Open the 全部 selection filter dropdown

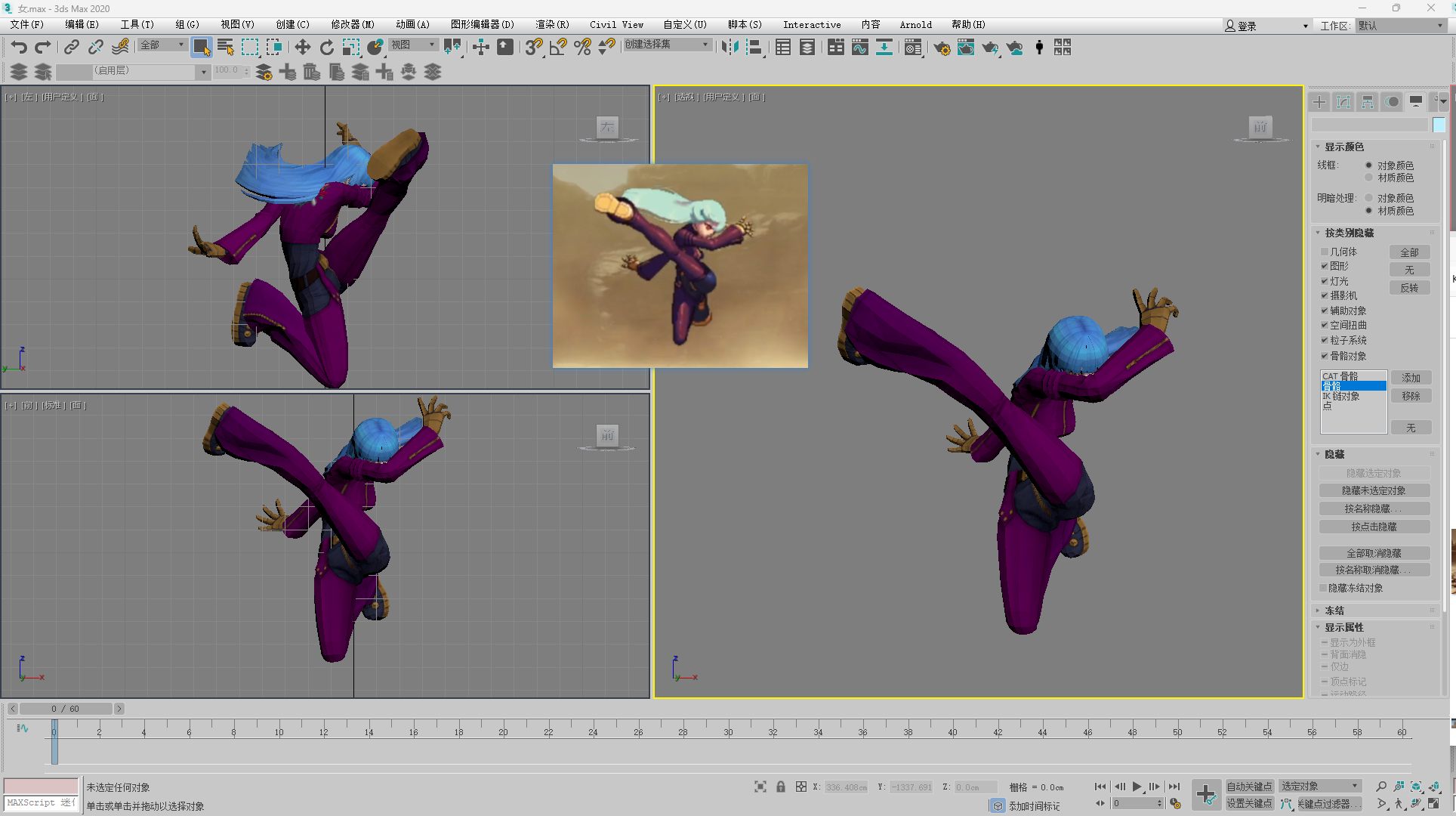click(x=162, y=45)
